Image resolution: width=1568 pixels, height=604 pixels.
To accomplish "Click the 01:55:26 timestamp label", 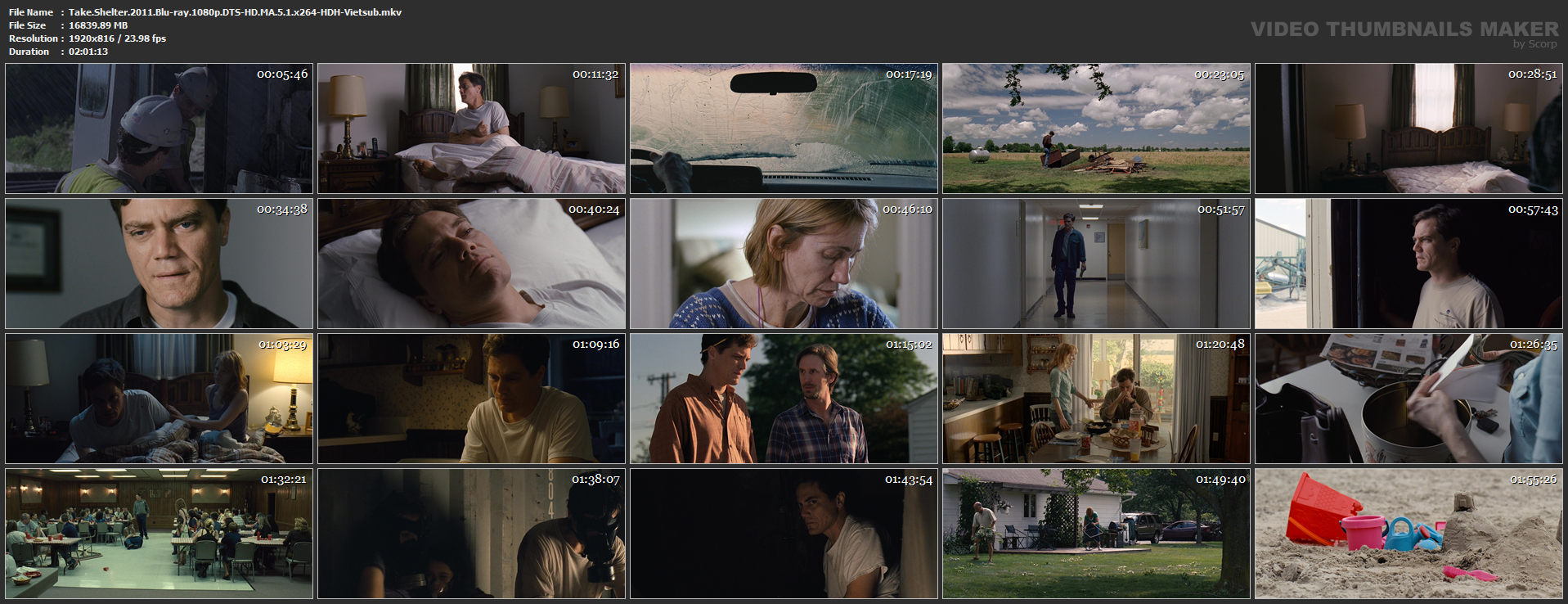I will 1534,480.
